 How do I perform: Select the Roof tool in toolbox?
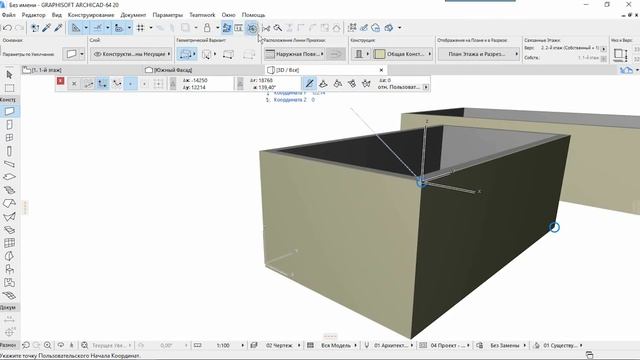coord(9,203)
